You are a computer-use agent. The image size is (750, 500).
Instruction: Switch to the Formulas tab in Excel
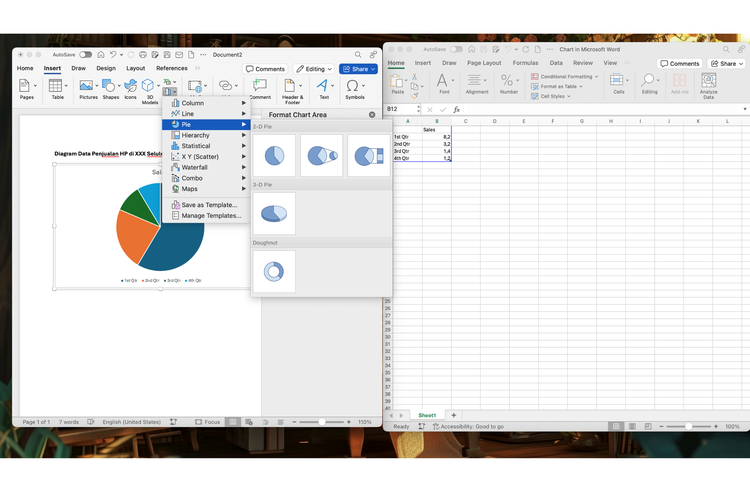tap(524, 63)
